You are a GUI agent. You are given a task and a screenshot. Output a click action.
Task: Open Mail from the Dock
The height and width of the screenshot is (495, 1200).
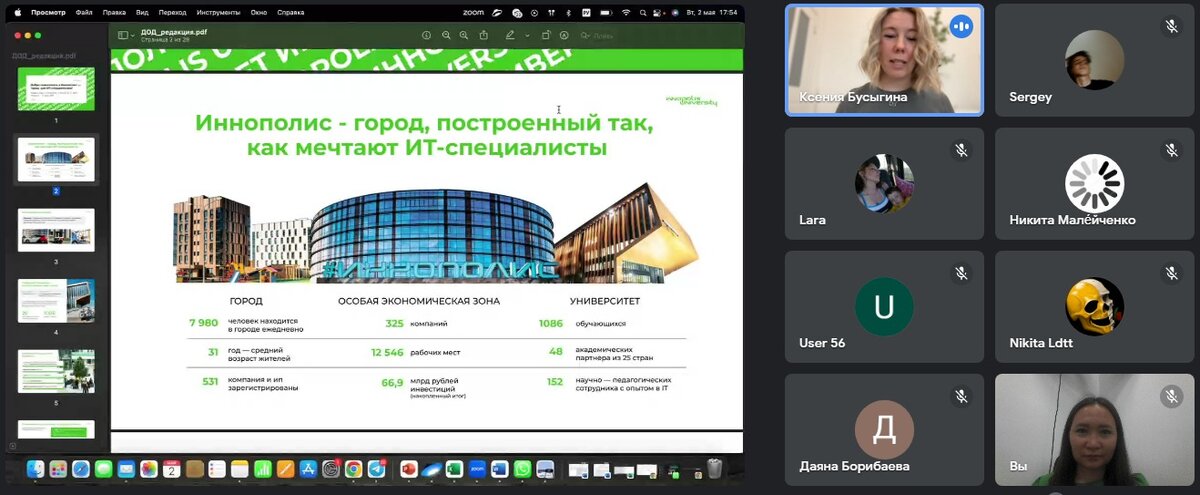point(126,468)
